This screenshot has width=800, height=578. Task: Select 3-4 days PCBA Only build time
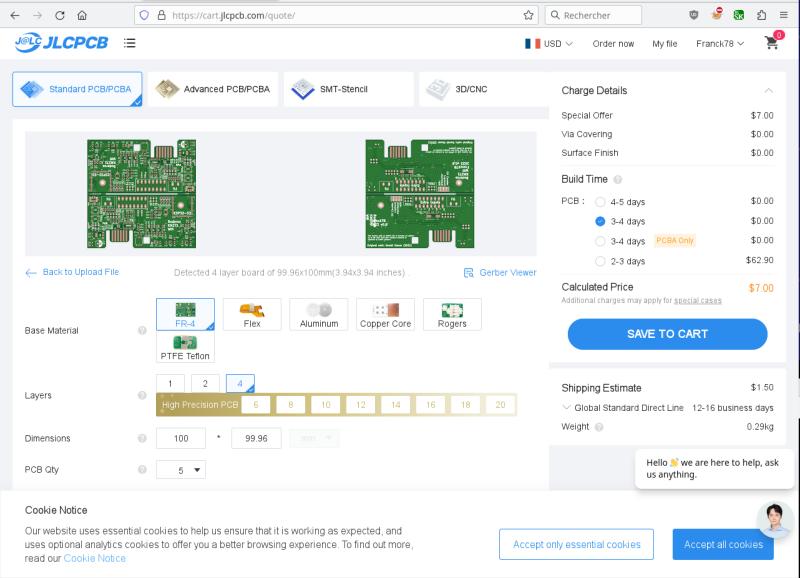click(600, 241)
